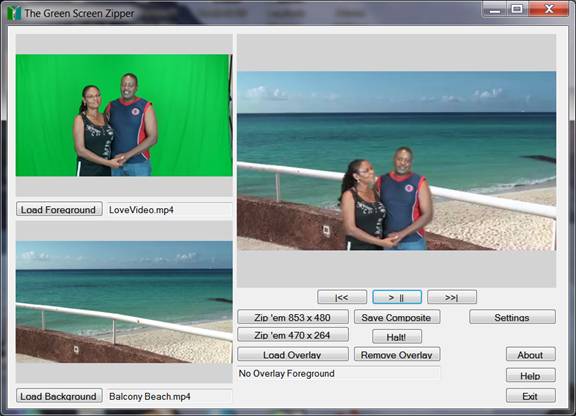
Task: Exit the application
Action: 530,396
